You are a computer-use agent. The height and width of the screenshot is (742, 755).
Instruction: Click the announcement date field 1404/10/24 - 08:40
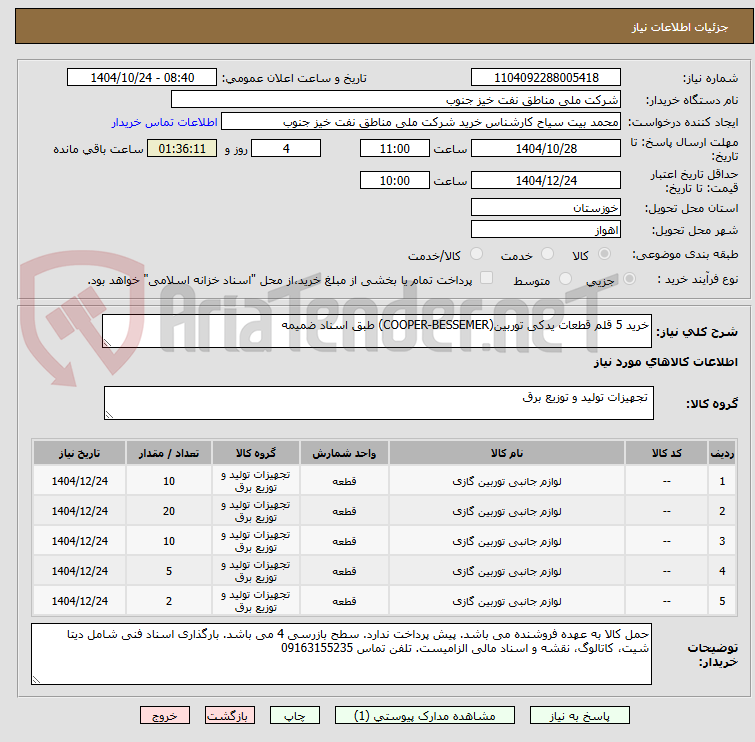(142, 78)
